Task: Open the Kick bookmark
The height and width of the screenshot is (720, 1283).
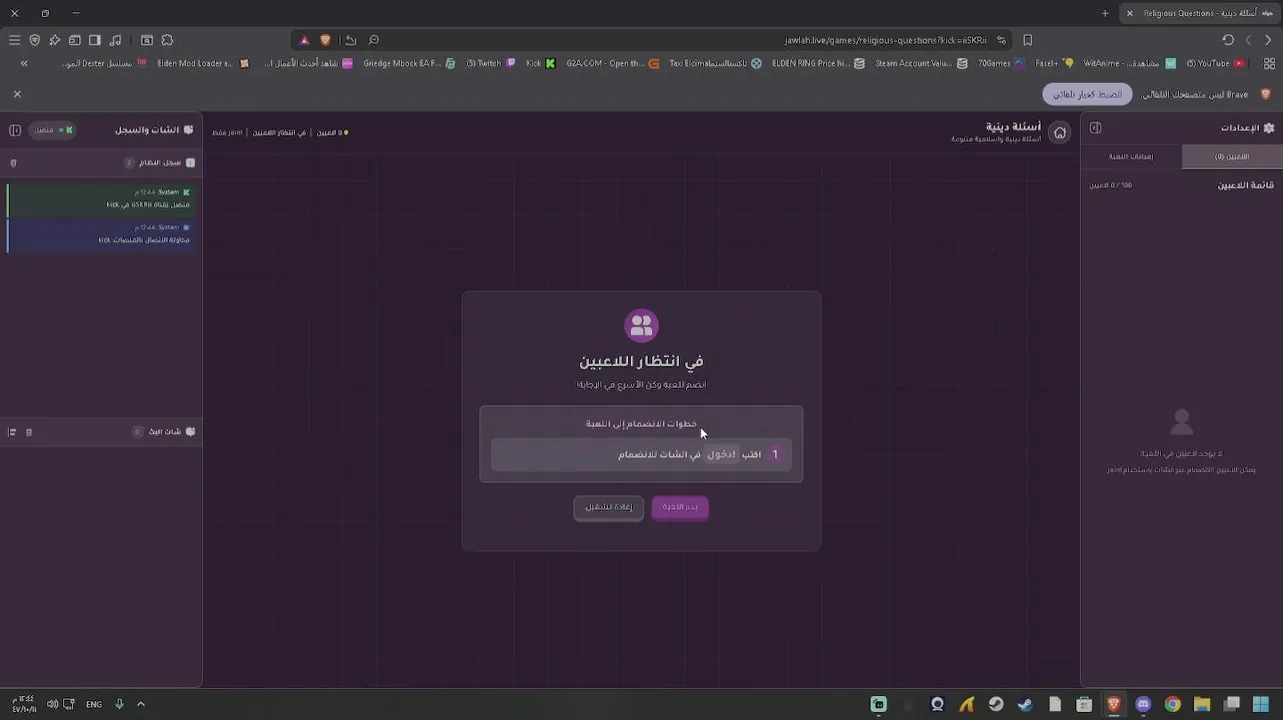Action: click(540, 63)
